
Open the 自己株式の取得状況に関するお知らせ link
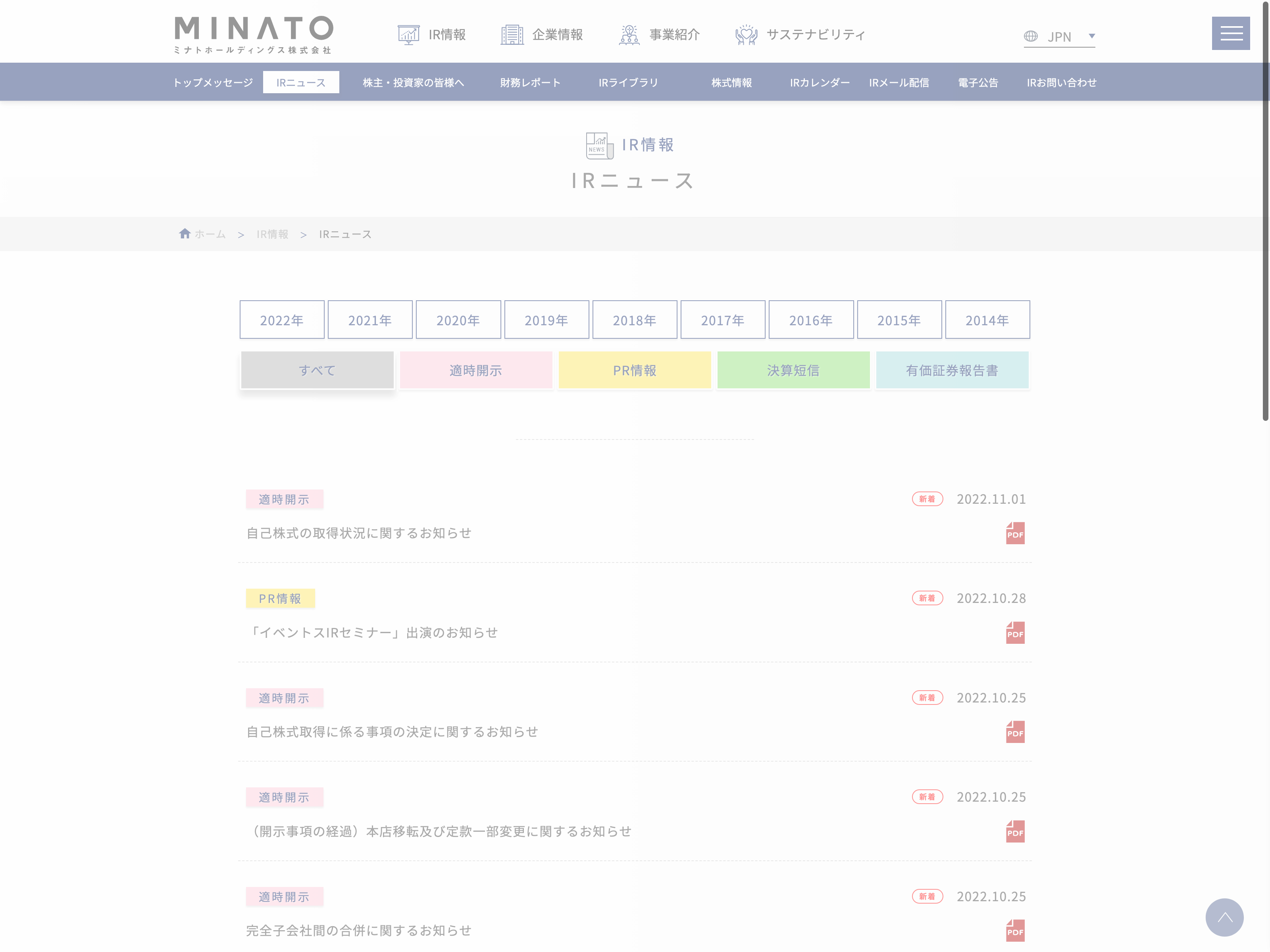coord(359,533)
